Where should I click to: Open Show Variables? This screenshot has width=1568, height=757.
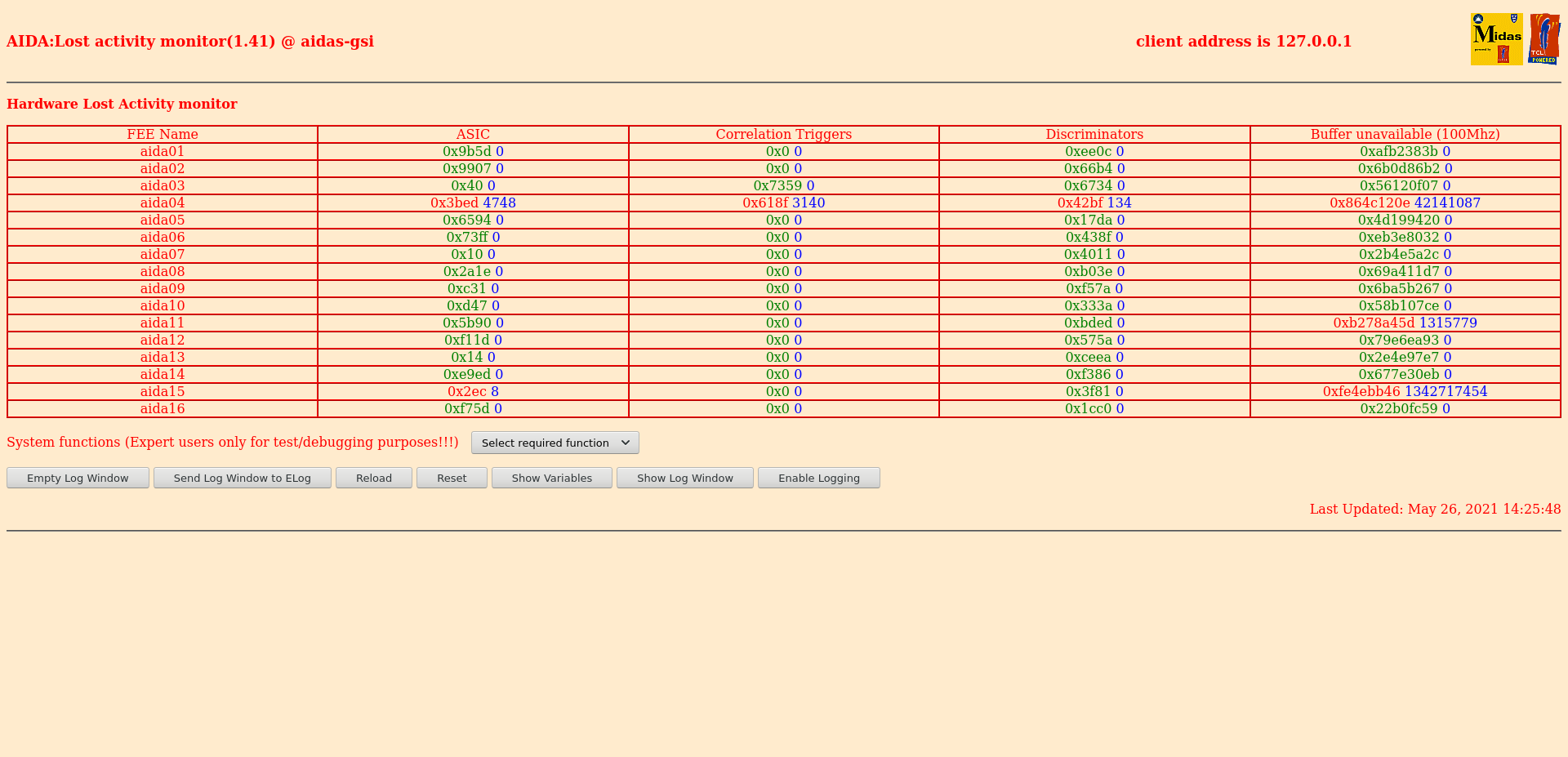tap(551, 478)
